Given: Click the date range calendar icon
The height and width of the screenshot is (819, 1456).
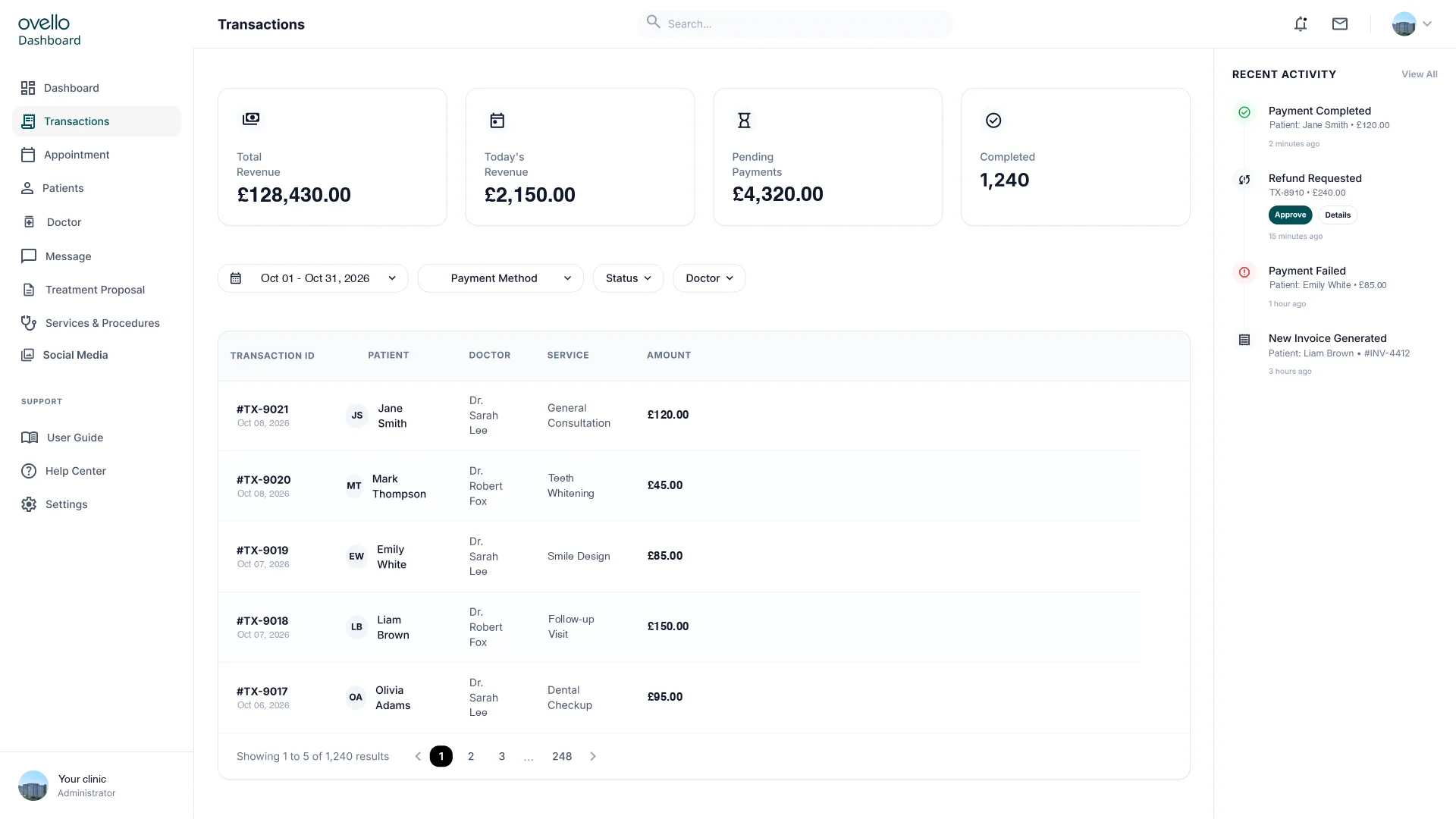Looking at the screenshot, I should (236, 278).
